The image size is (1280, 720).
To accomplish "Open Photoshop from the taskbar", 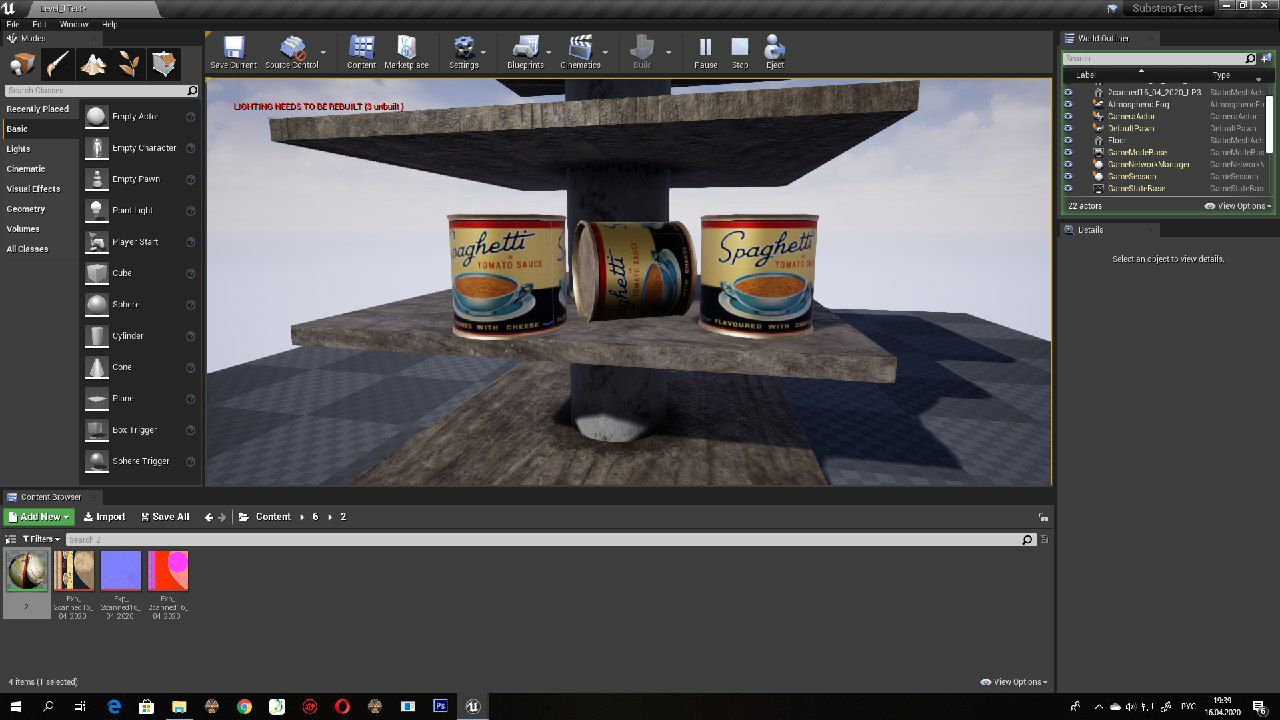I will pyautogui.click(x=440, y=706).
